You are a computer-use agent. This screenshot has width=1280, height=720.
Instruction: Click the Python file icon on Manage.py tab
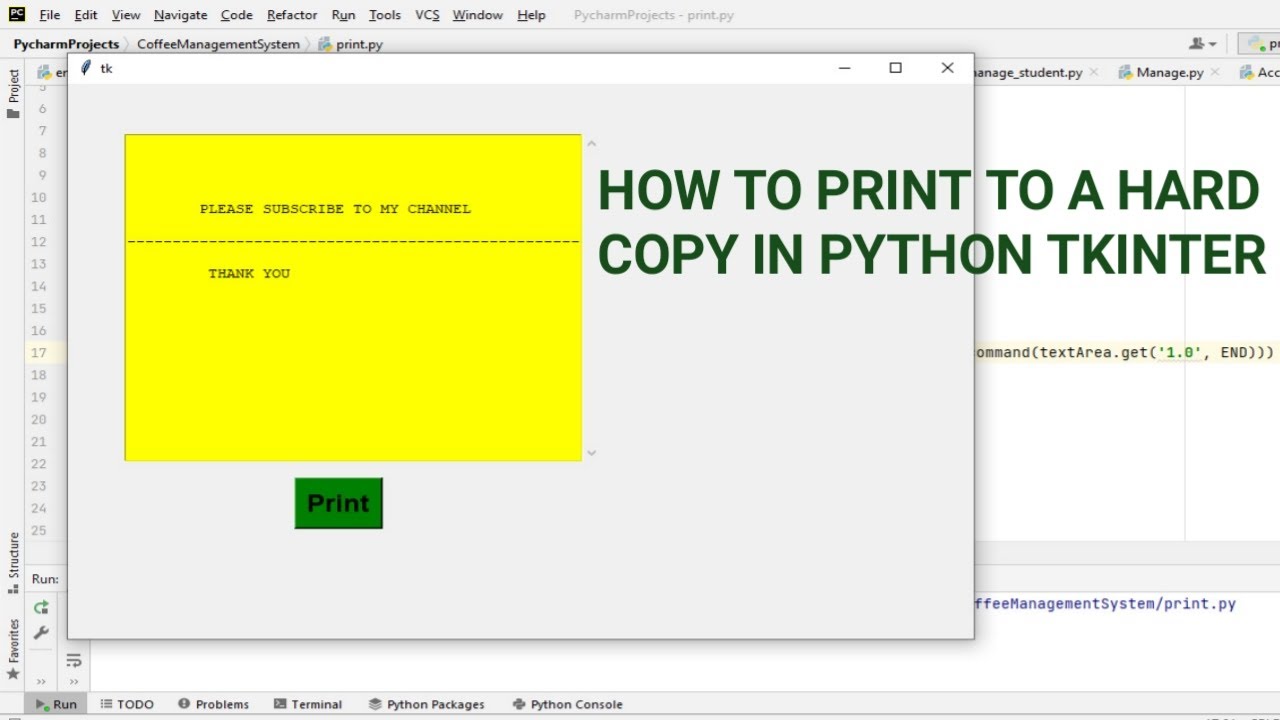(1125, 72)
